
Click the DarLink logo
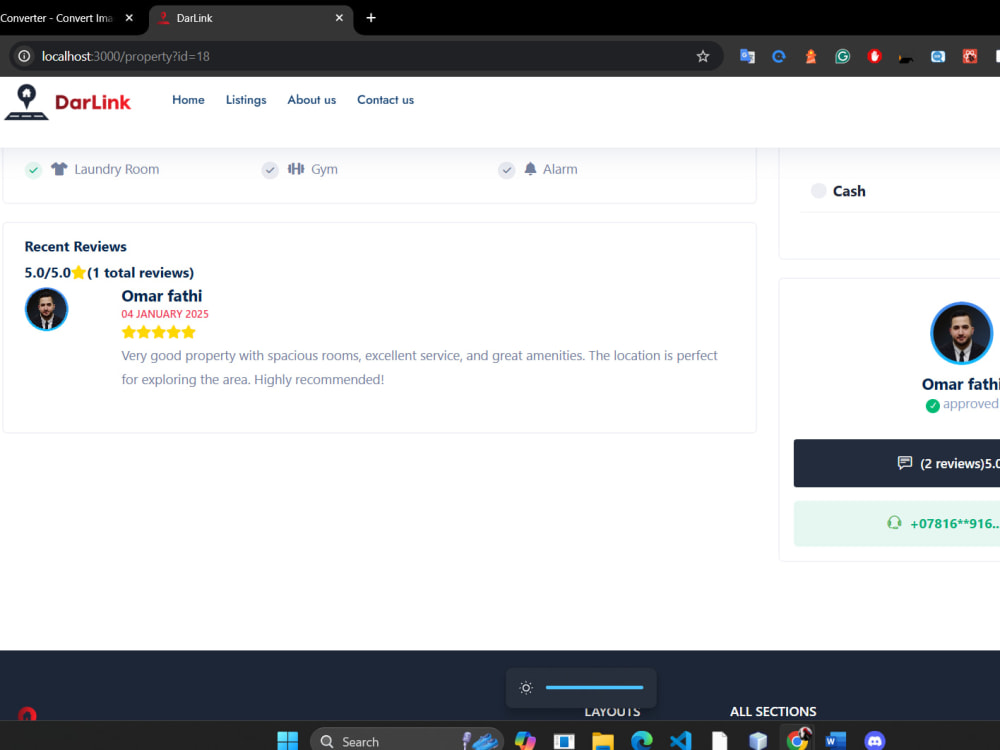pos(68,102)
